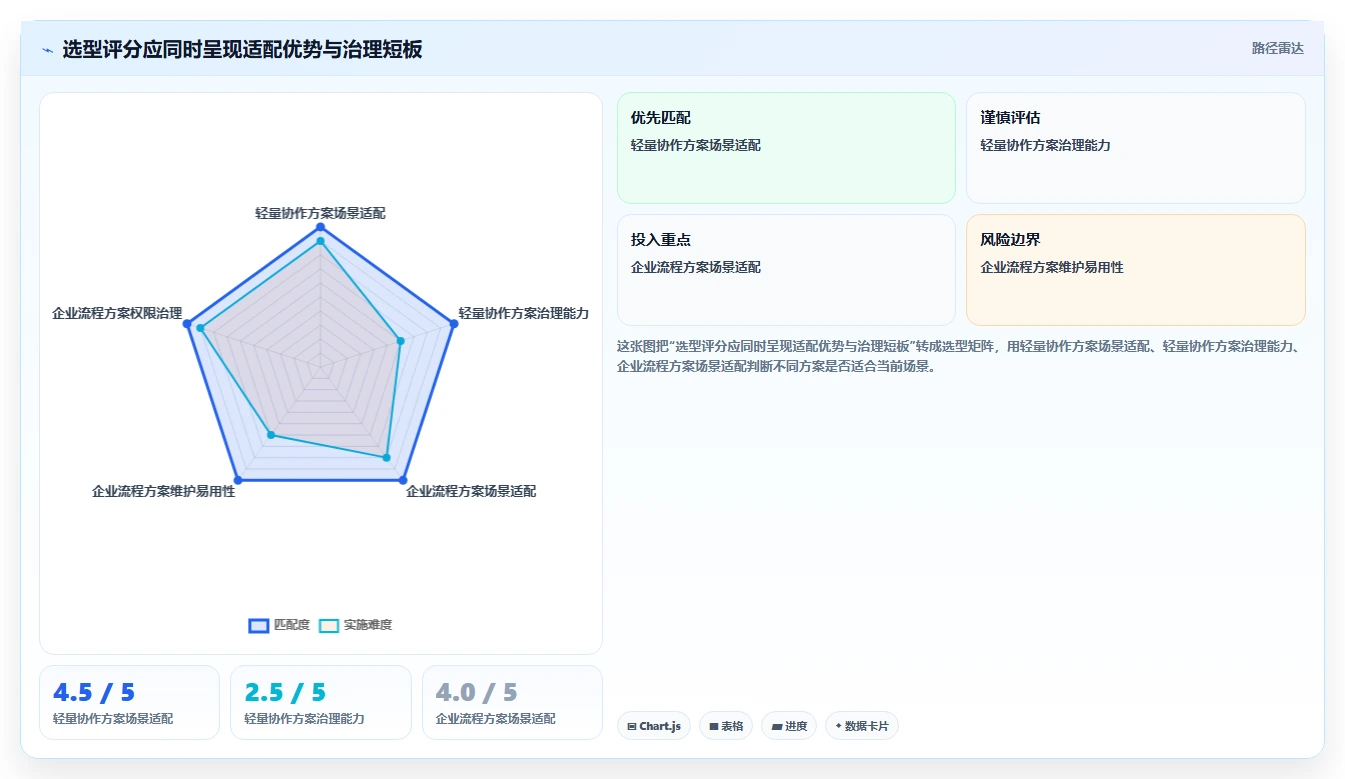Image resolution: width=1345 pixels, height=779 pixels.
Task: Click the blue data point at the 企业流程方案权限治理 vertex
Action: [187, 323]
